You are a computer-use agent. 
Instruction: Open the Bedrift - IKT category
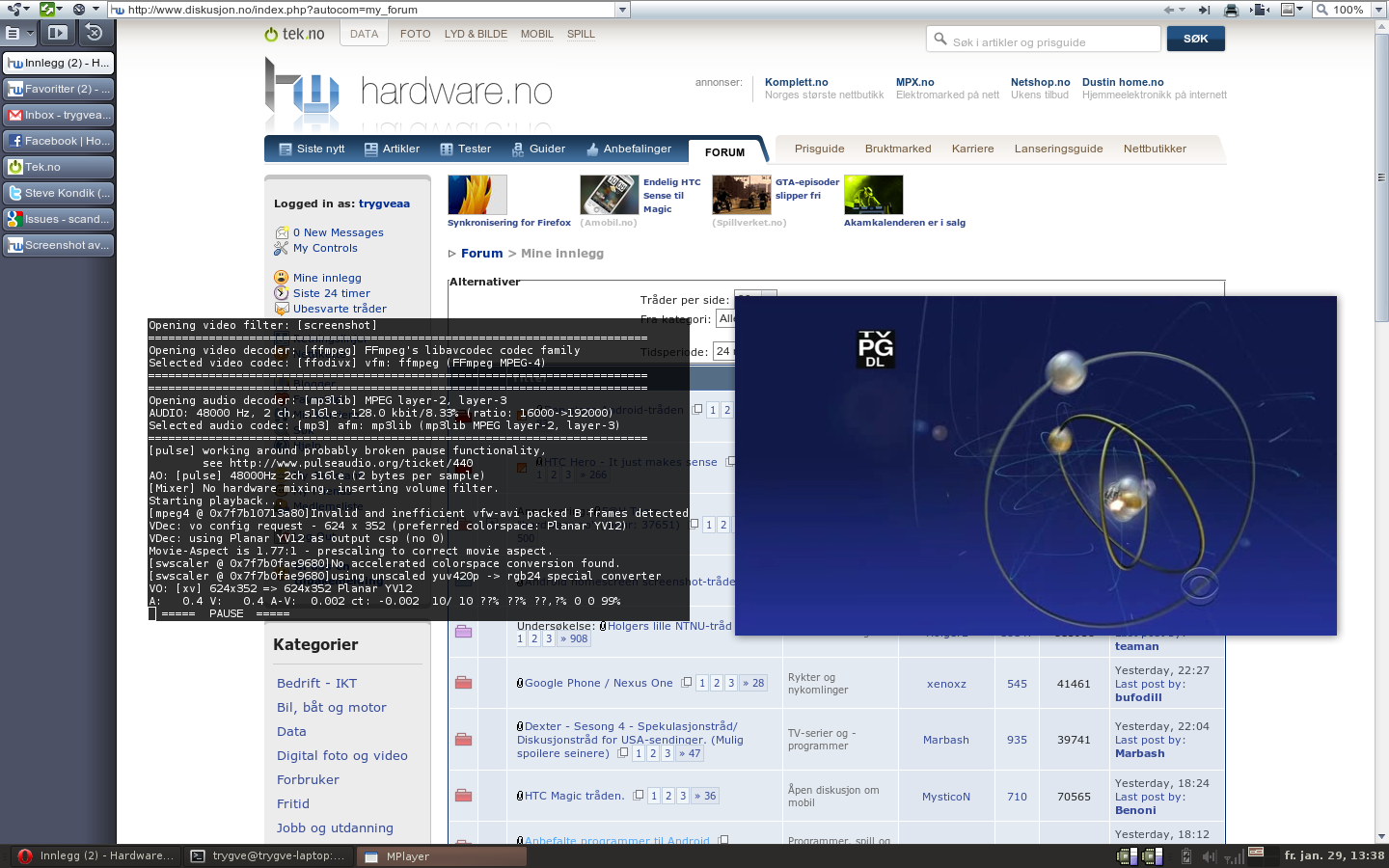316,683
